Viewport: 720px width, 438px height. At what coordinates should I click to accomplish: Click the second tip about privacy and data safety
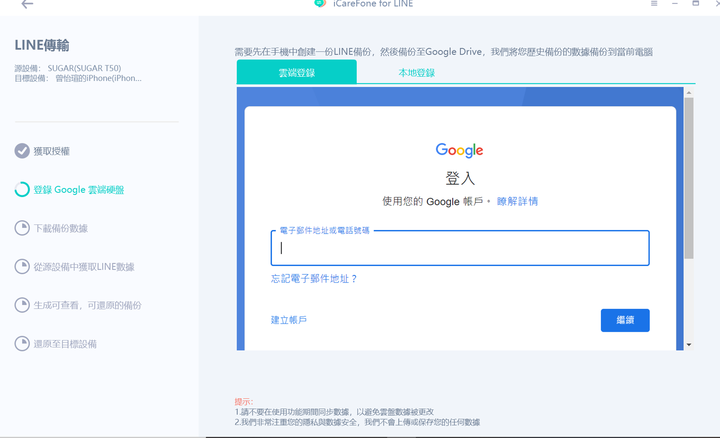pos(357,422)
